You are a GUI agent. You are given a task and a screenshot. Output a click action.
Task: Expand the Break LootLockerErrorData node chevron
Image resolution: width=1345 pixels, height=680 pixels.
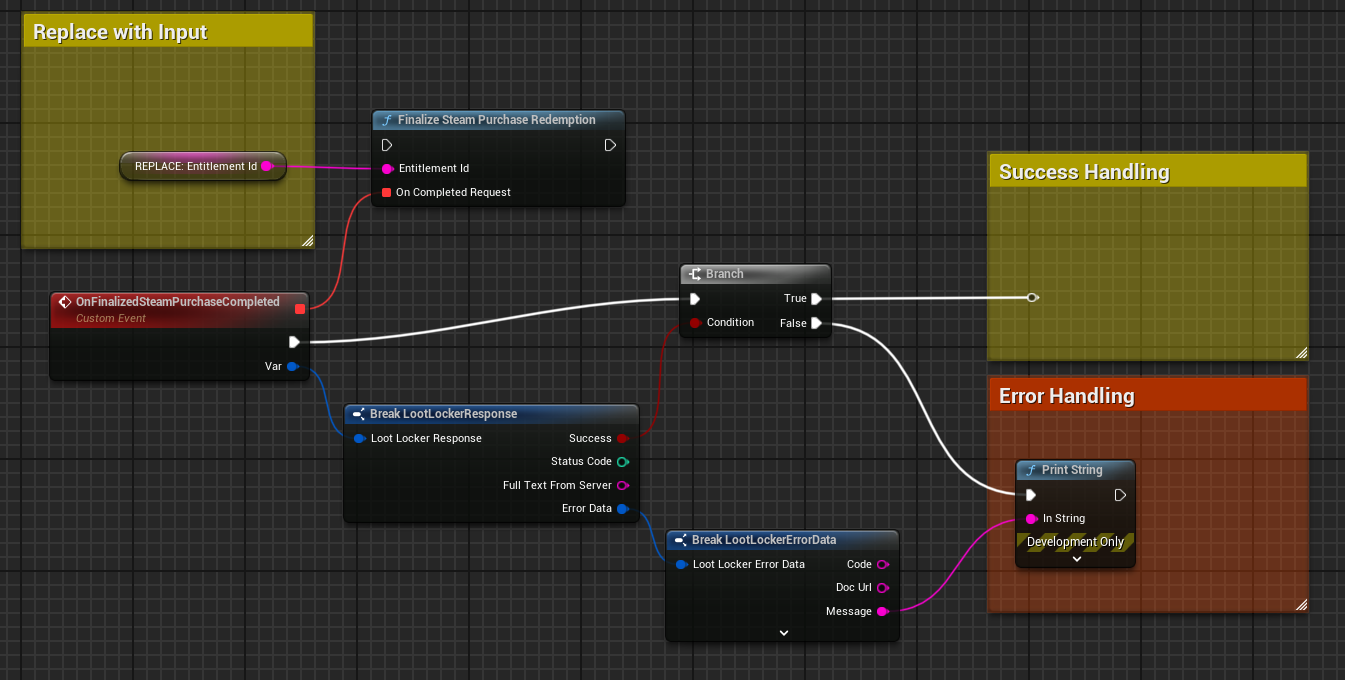click(783, 632)
